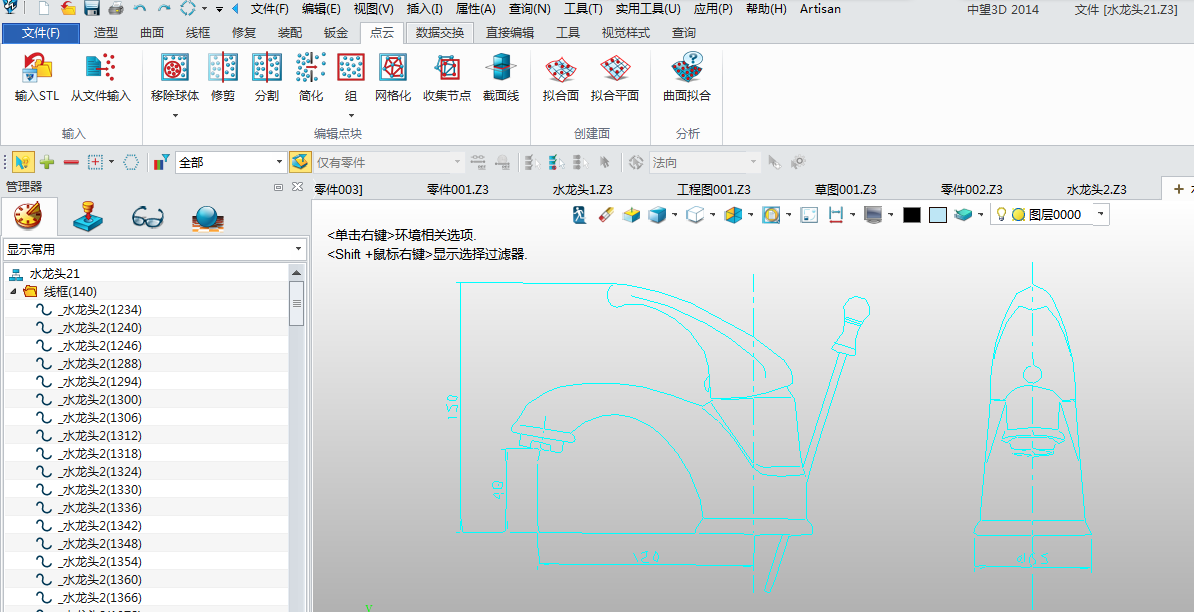This screenshot has width=1194, height=612.
Task: Click the blue 文件(F) button
Action: (41, 33)
